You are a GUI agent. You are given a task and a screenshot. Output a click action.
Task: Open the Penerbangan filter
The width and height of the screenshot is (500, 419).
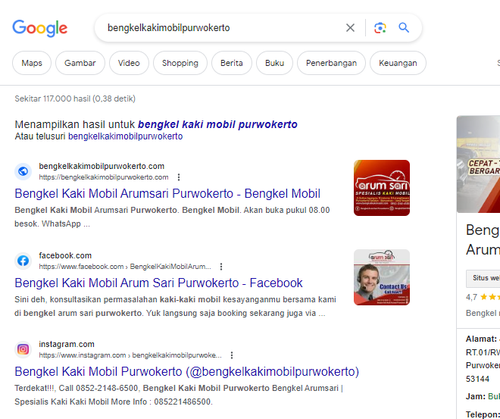click(331, 63)
